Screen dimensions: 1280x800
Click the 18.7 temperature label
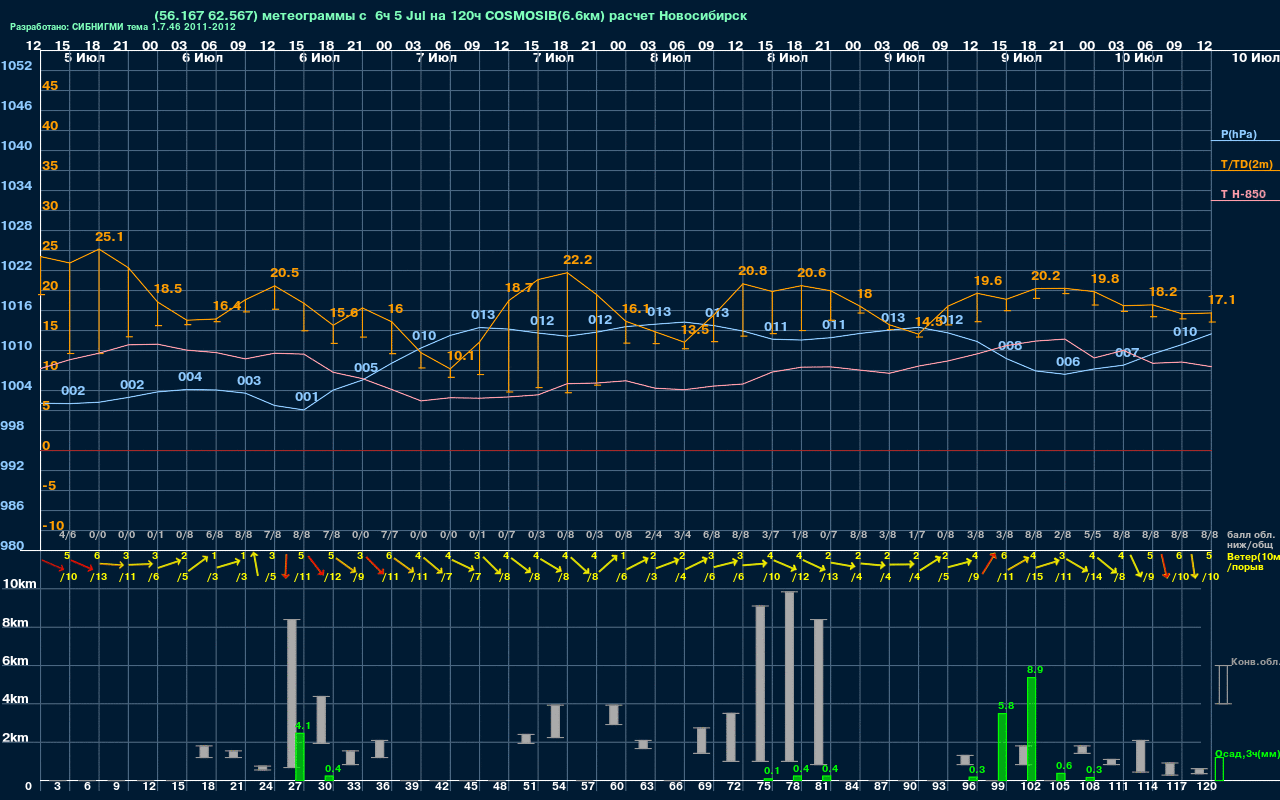[519, 287]
